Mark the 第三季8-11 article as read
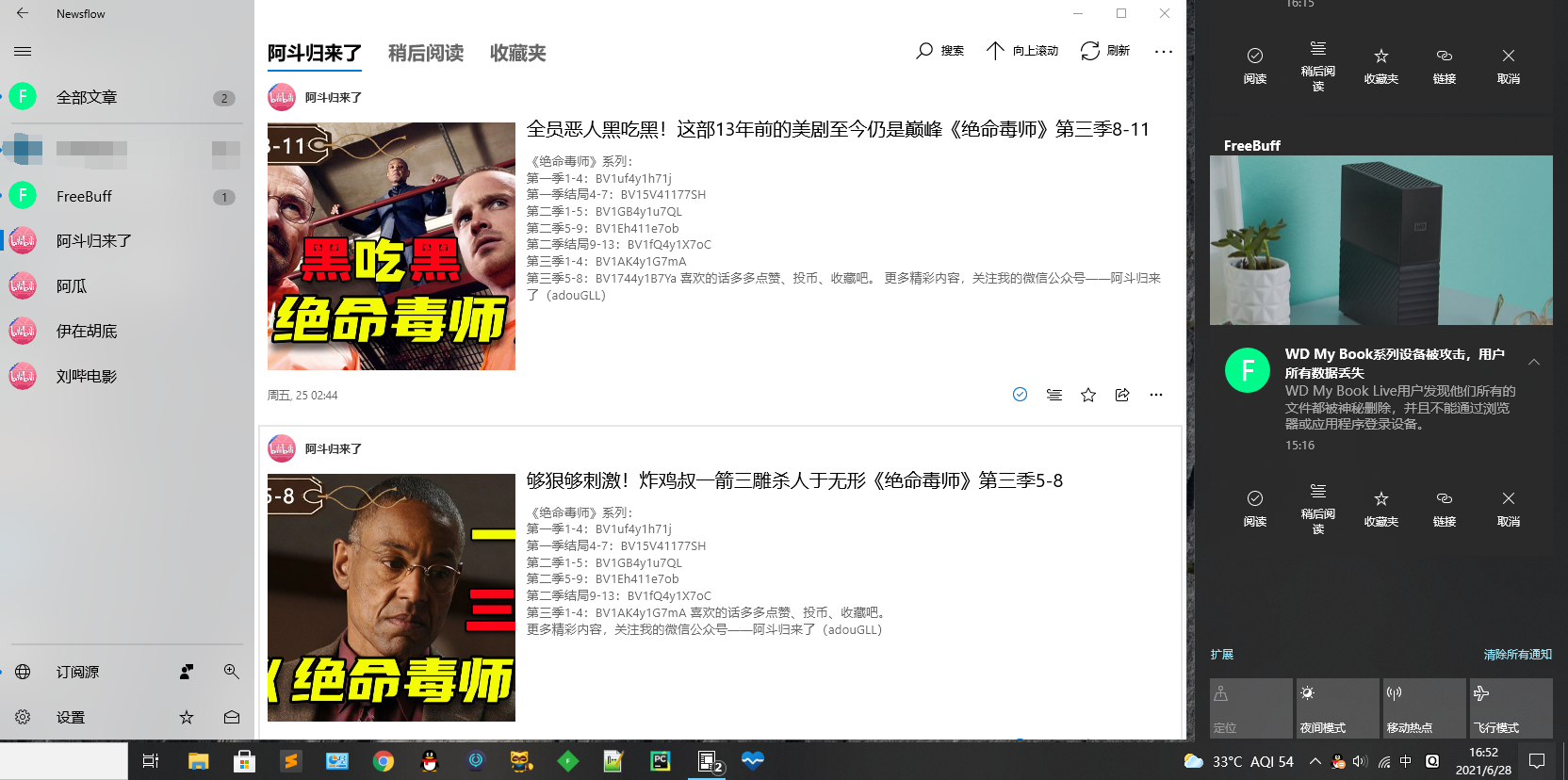The image size is (1568, 780). [1020, 395]
